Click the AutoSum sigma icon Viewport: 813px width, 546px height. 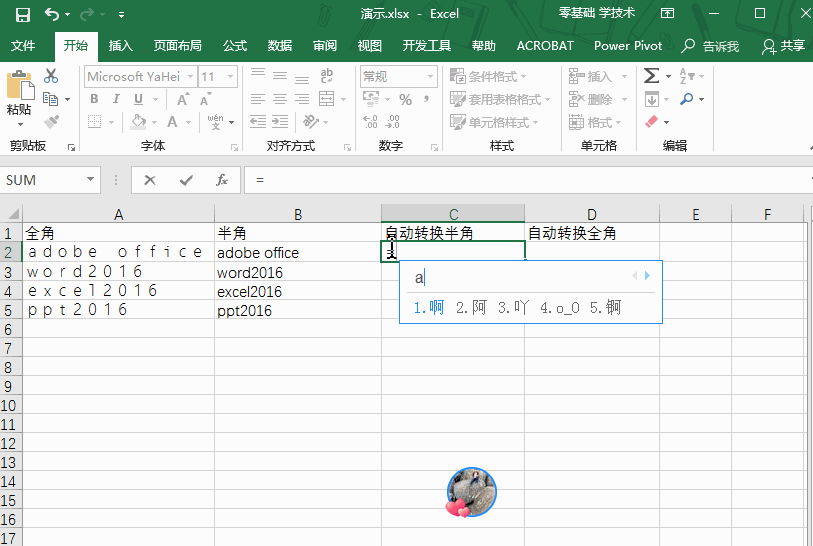point(652,76)
